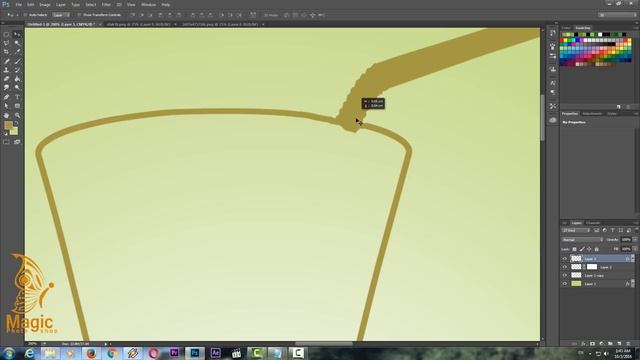
Task: Create a new layer from Layers footer
Action: click(x=619, y=344)
